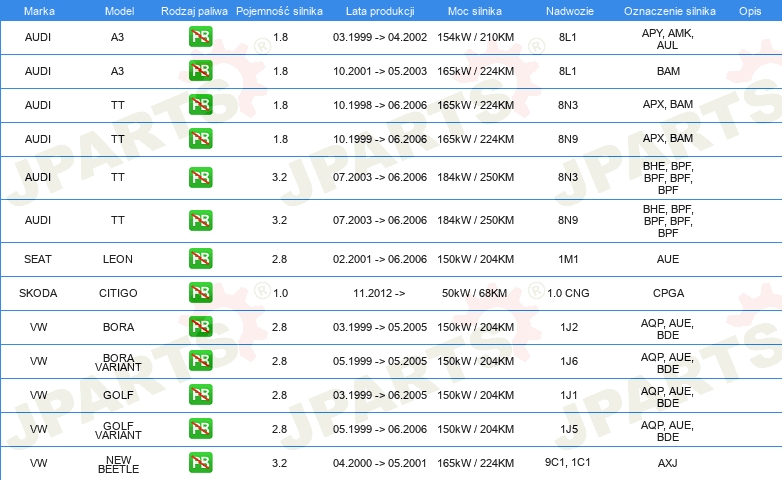Click the fuel icon in VW New Beetle row
This screenshot has height=480, width=782.
pyautogui.click(x=200, y=462)
